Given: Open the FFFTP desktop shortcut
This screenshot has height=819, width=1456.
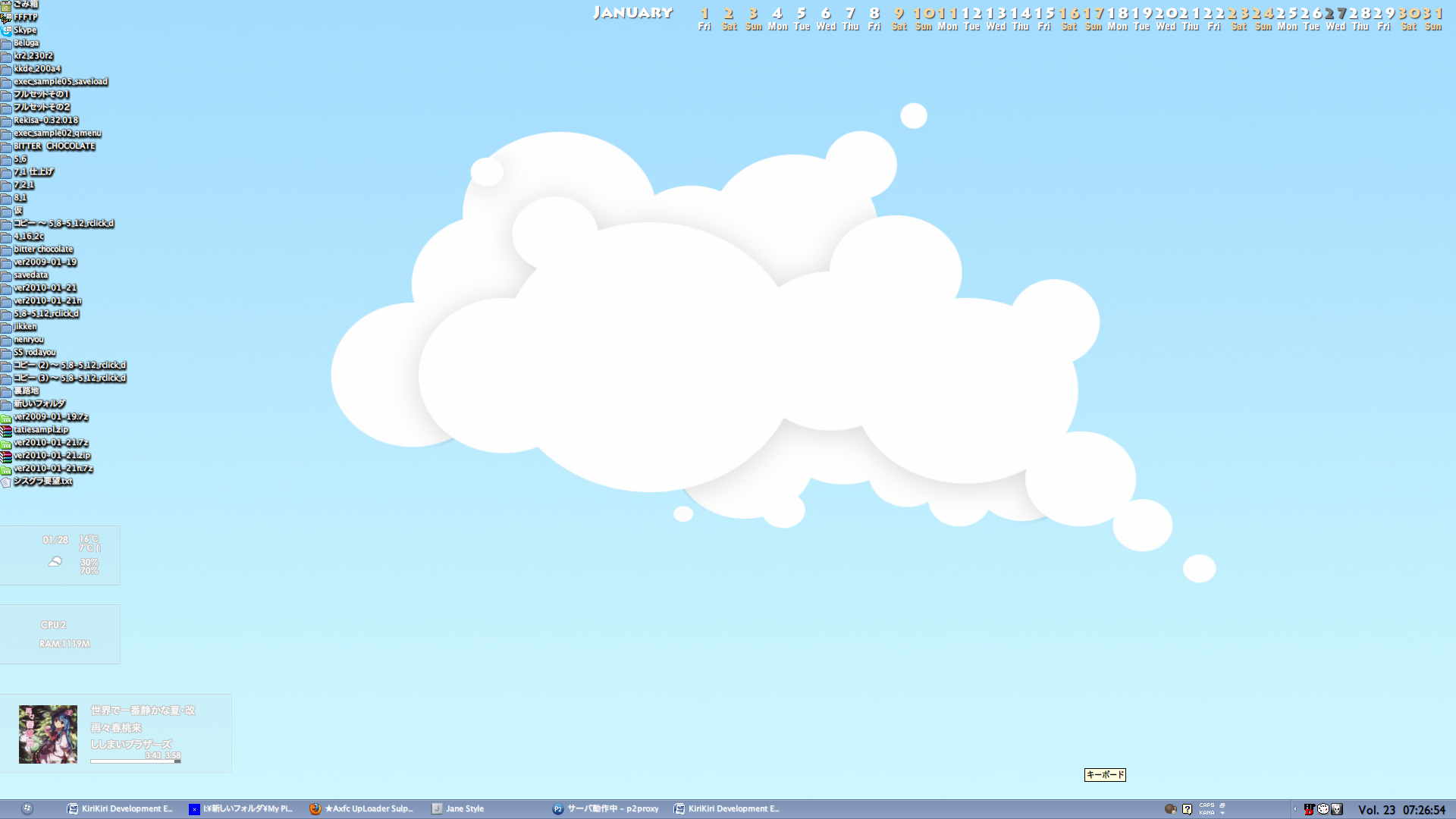Looking at the screenshot, I should (24, 17).
